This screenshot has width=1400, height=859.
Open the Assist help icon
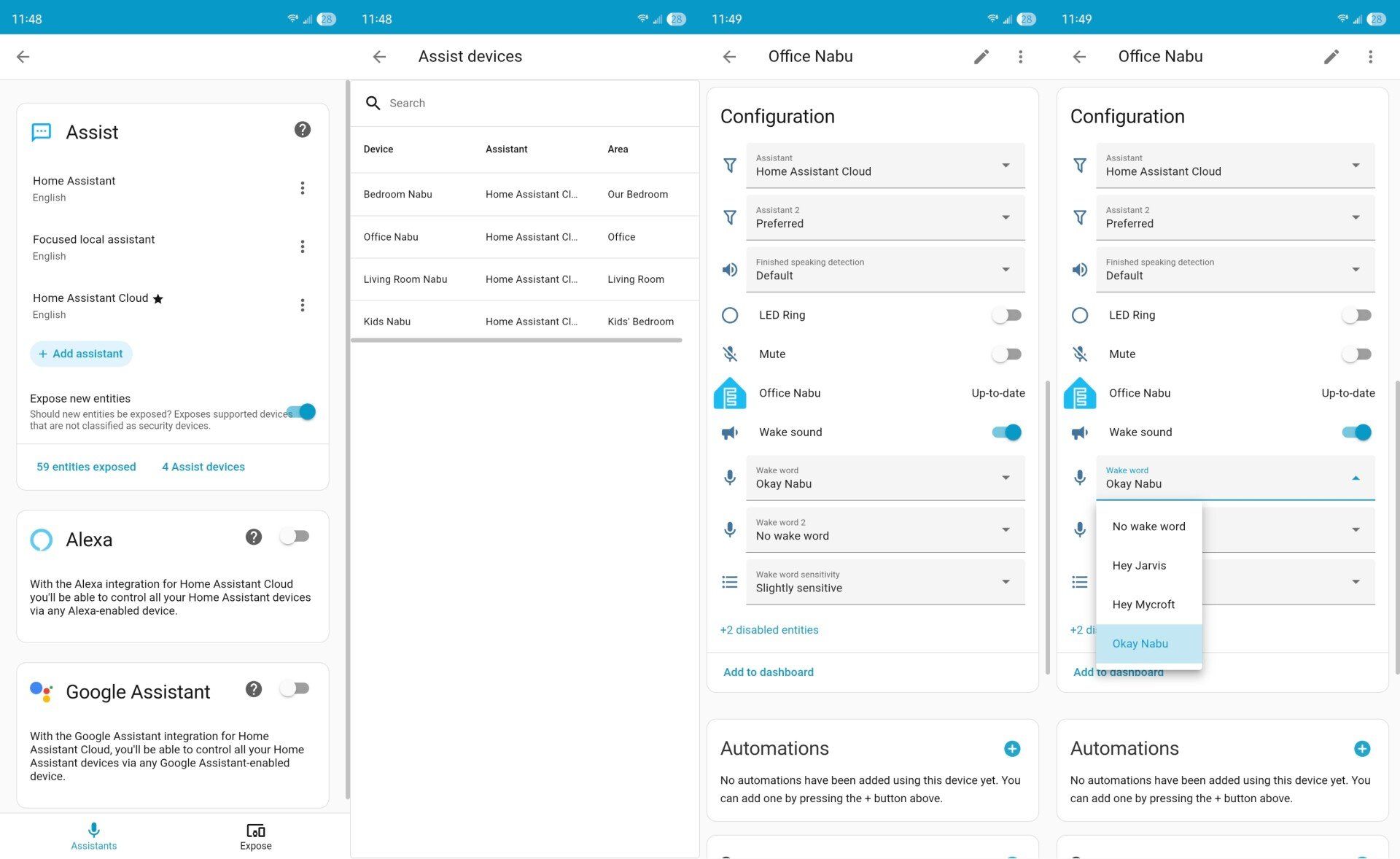(302, 129)
